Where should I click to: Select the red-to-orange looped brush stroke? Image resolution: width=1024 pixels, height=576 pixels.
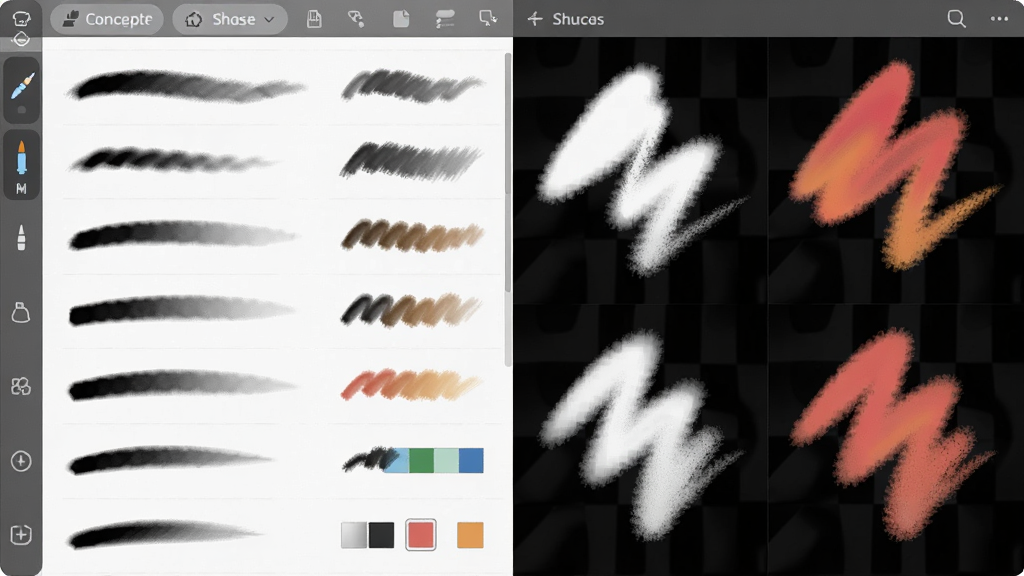point(411,385)
